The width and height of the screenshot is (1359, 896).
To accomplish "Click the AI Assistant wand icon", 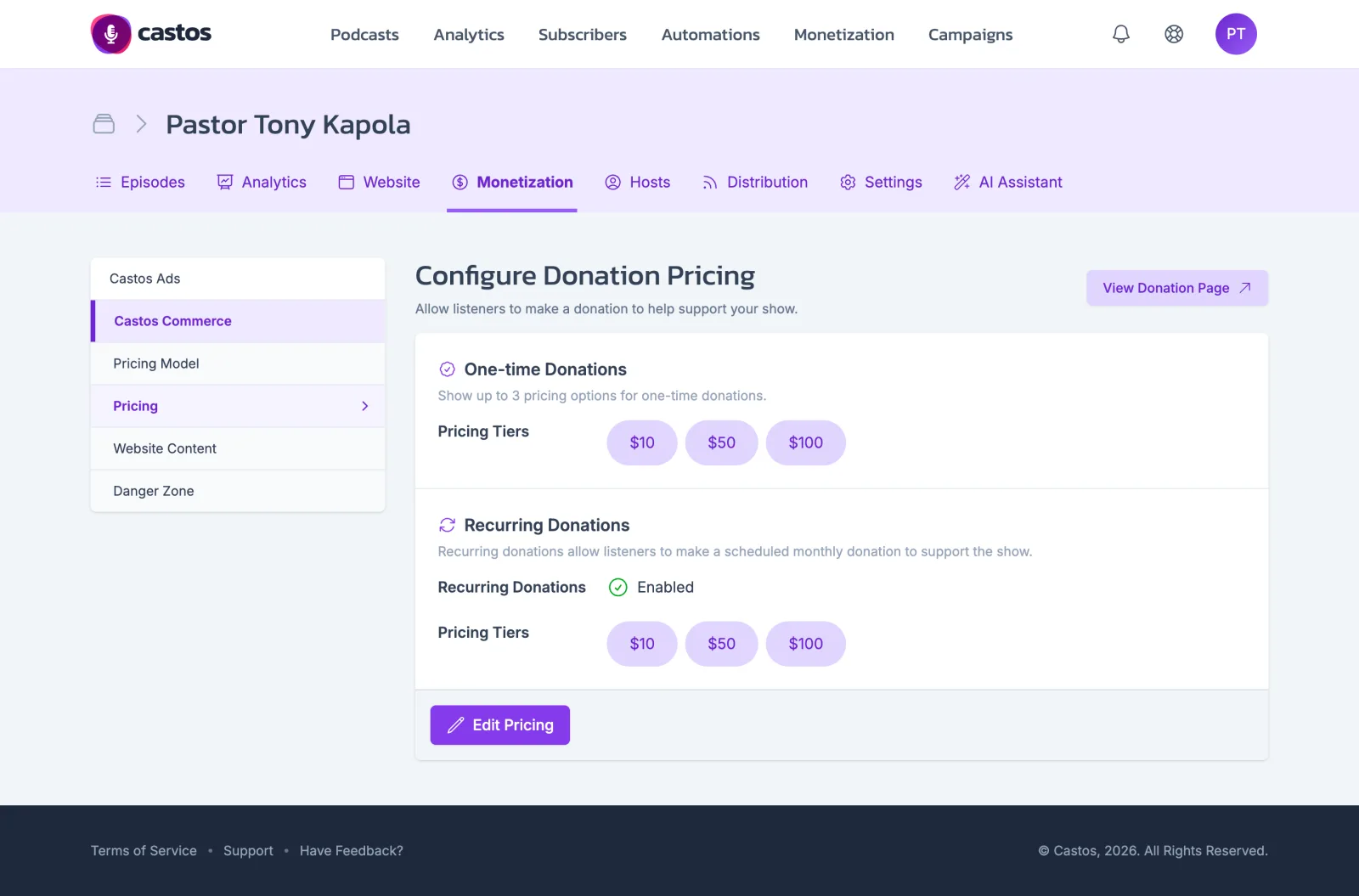I will [x=962, y=183].
